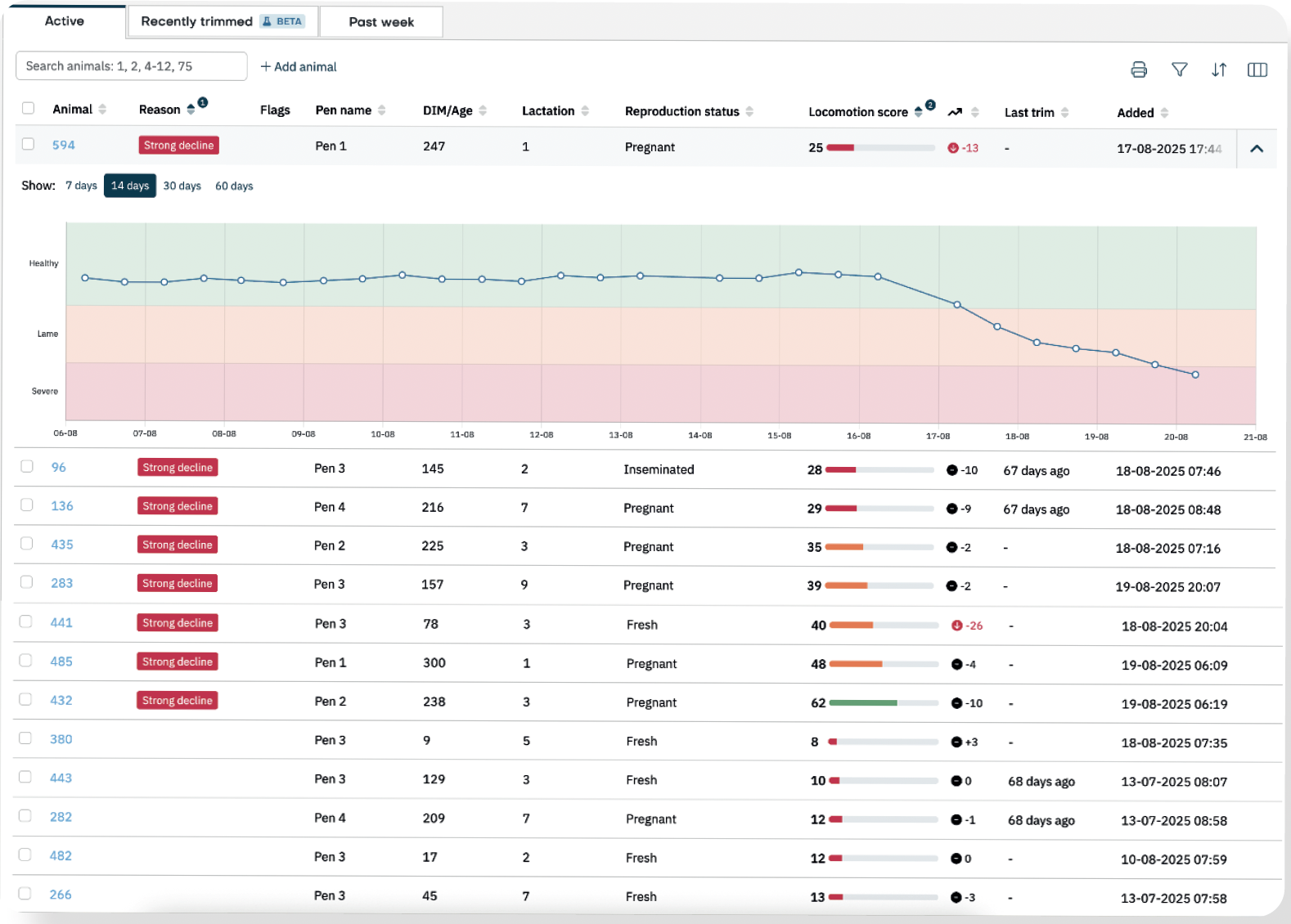Collapse the expanded row for animal 594

coord(1257,148)
